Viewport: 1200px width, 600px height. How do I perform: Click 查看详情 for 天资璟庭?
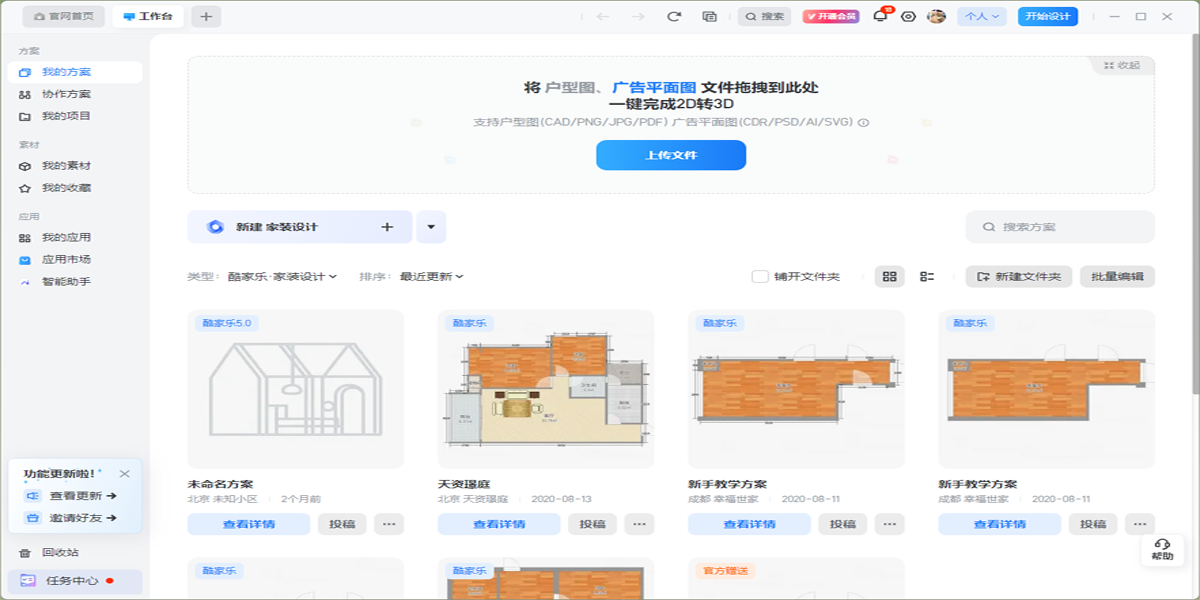[499, 524]
